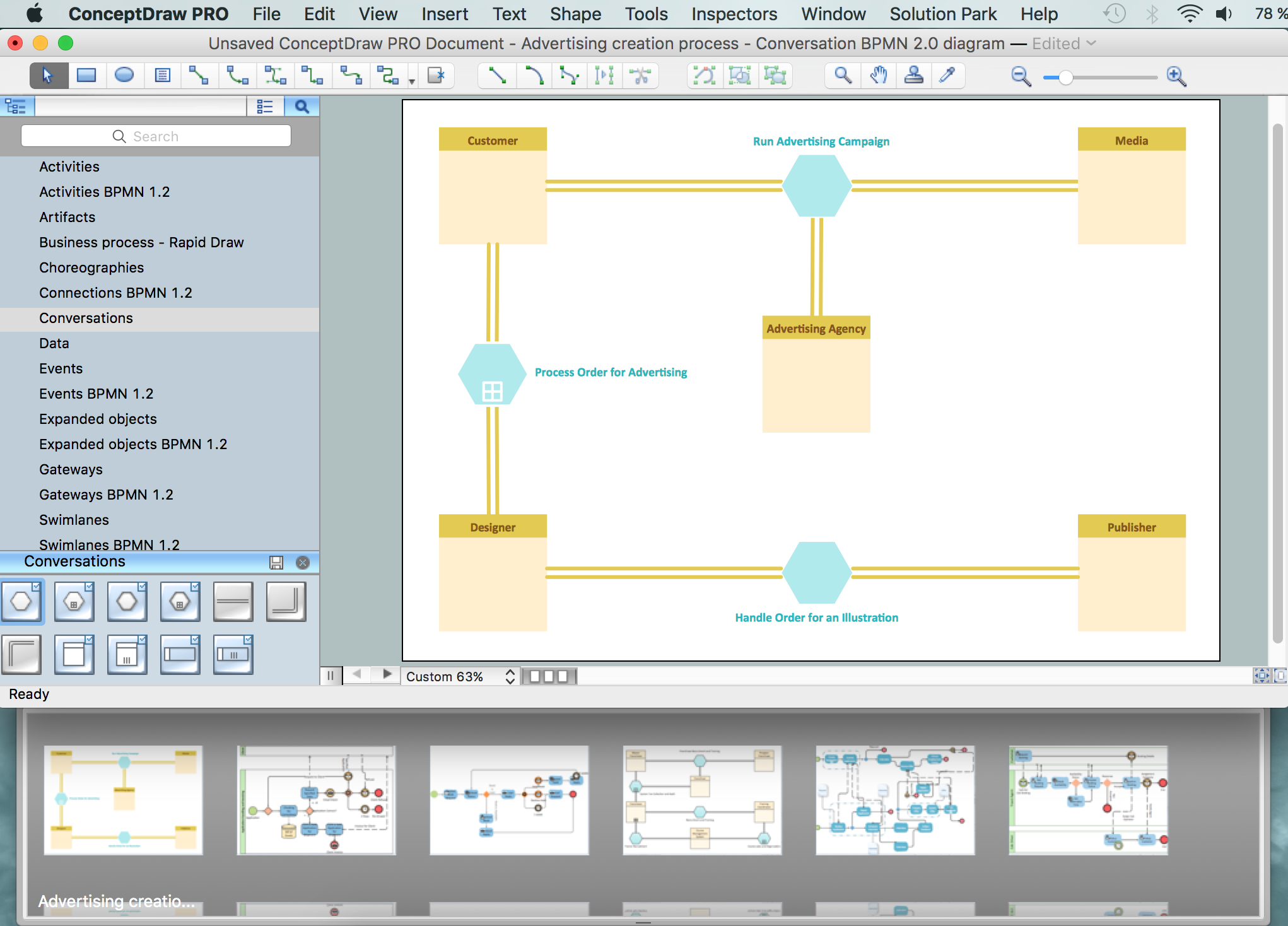Expand the Swimlanes category in sidebar
This screenshot has height=926, width=1288.
(74, 519)
